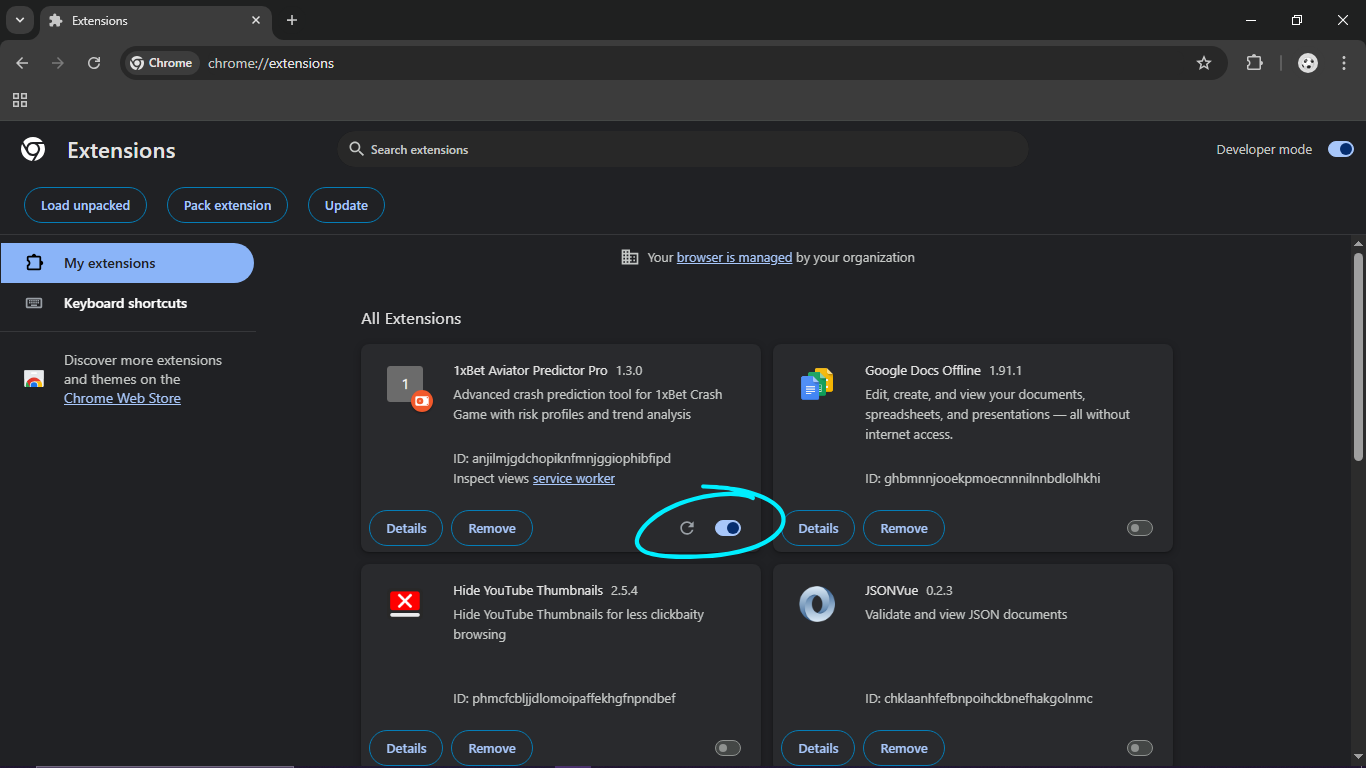Click the Load unpacked button

85,205
